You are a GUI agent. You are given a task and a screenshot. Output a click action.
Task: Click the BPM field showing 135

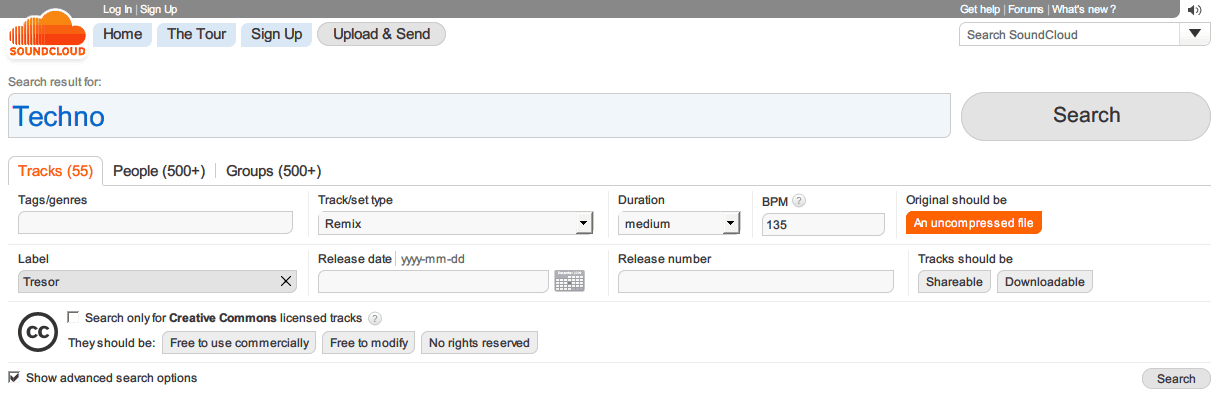tap(823, 224)
